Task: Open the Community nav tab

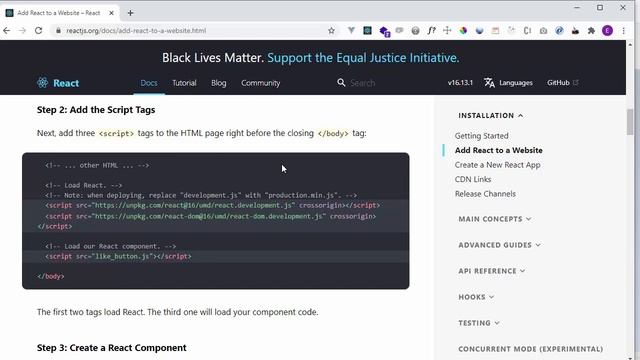Action: click(x=260, y=83)
